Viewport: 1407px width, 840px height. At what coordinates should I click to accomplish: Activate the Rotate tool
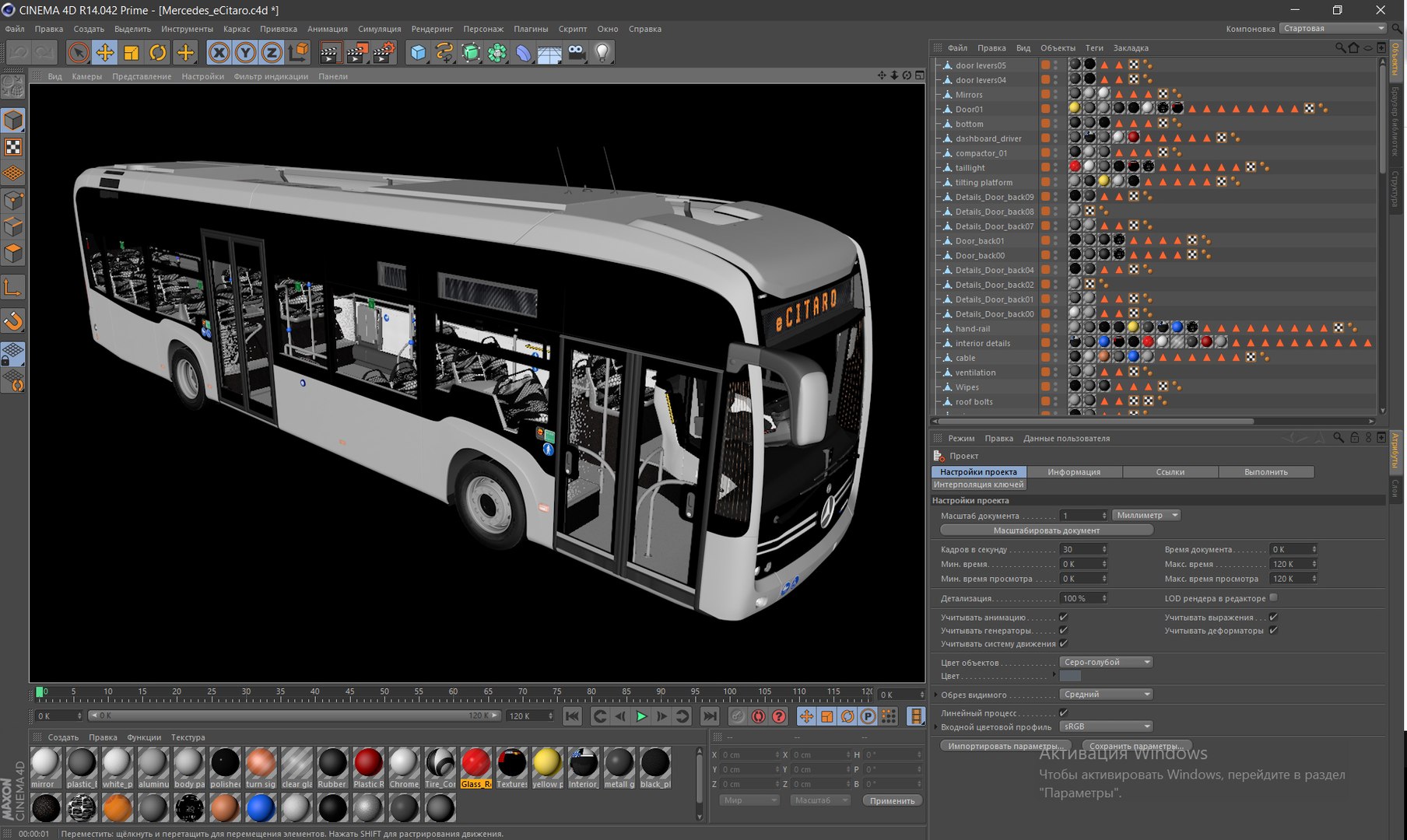tap(158, 53)
